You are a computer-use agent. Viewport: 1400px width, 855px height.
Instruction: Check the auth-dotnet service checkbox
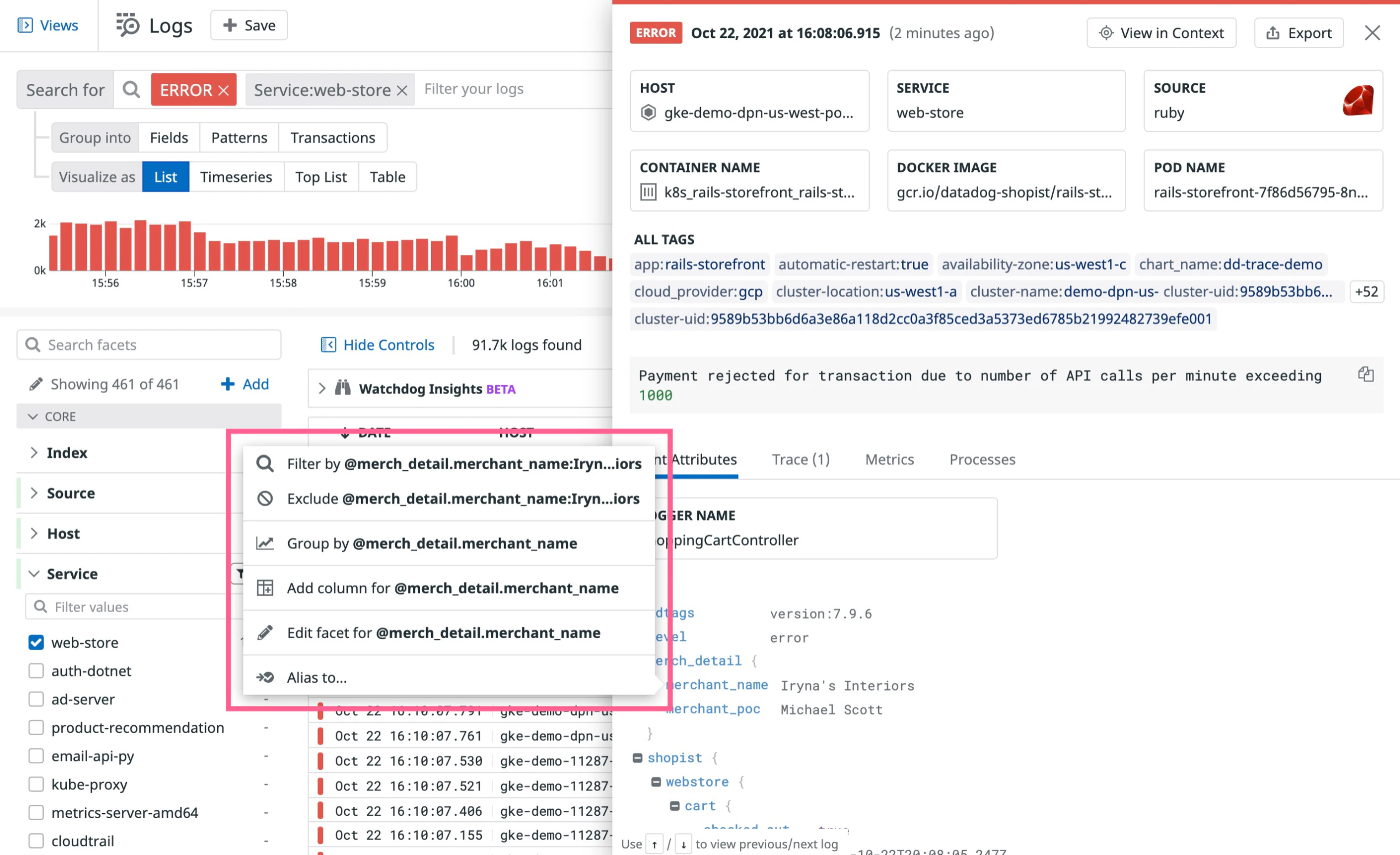36,671
